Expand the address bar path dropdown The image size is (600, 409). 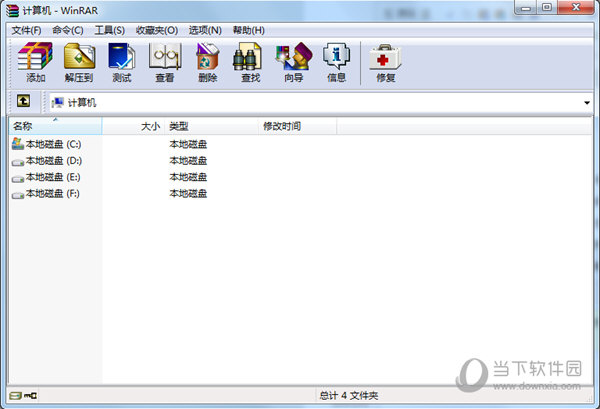pos(586,103)
